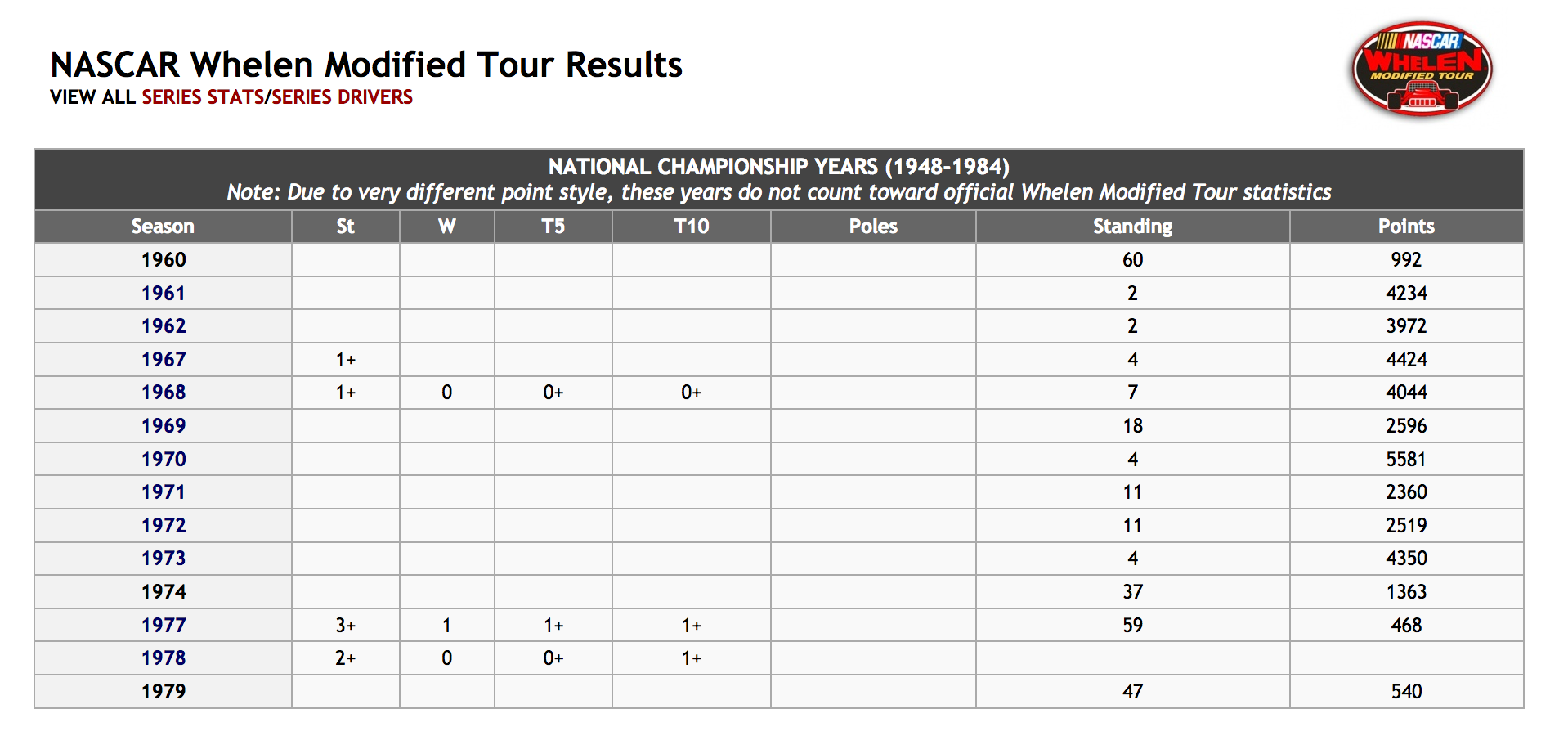View the 1972 season results
This screenshot has height=754, width=1568.
pyautogui.click(x=164, y=525)
